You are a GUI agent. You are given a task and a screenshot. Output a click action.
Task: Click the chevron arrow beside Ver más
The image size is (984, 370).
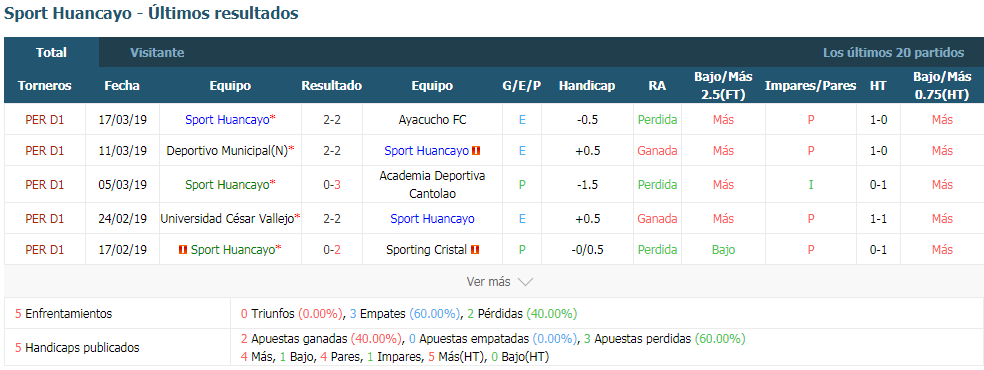(525, 282)
